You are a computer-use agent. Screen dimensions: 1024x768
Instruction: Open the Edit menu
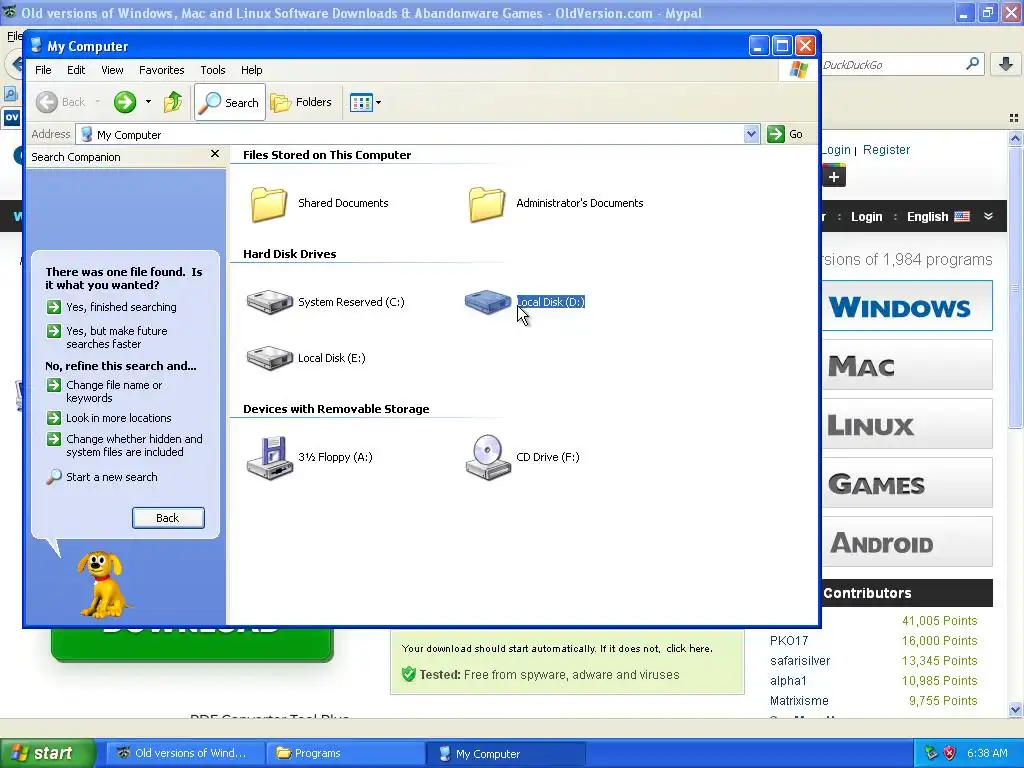(x=76, y=70)
